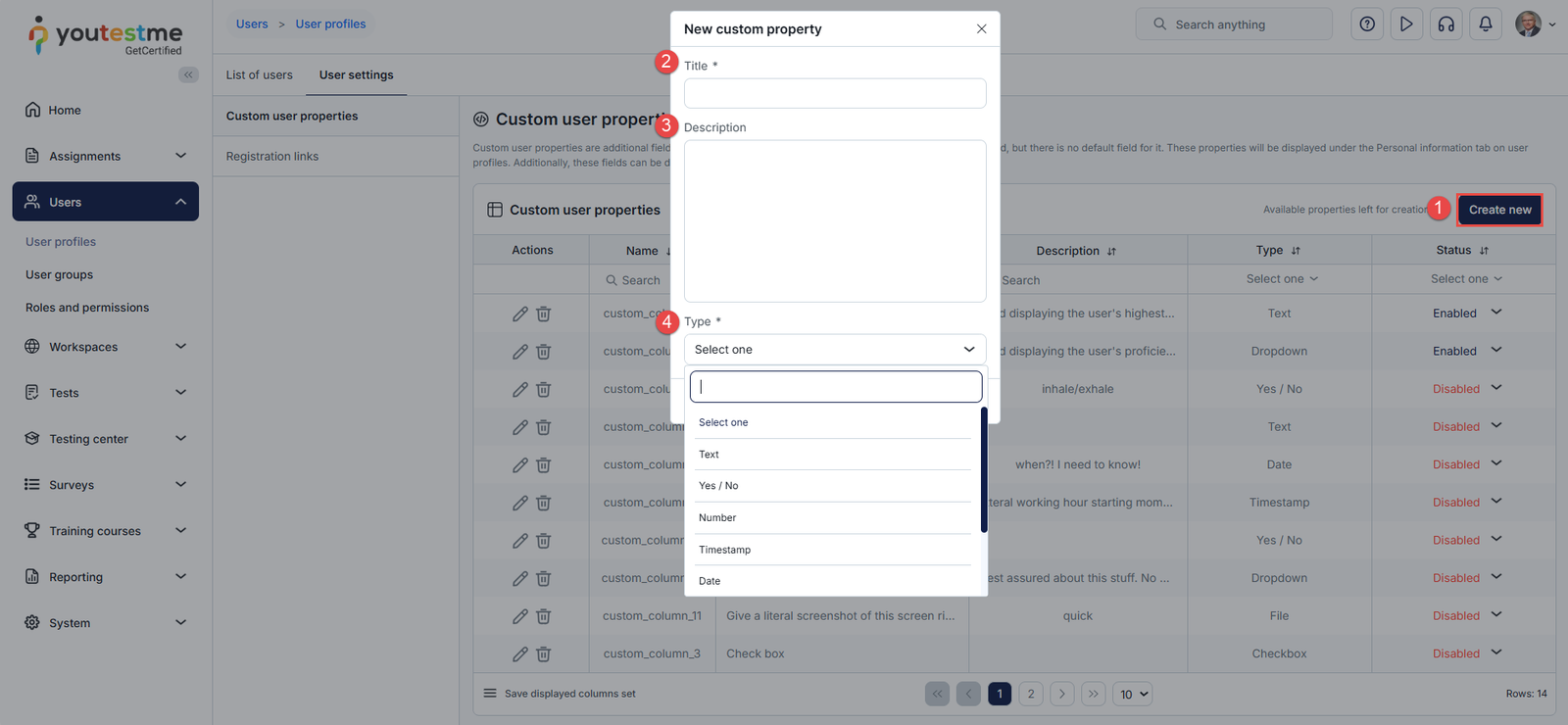Collapse the sidebar with double-chevron icon
Image resolution: width=1568 pixels, height=725 pixels.
tap(188, 74)
